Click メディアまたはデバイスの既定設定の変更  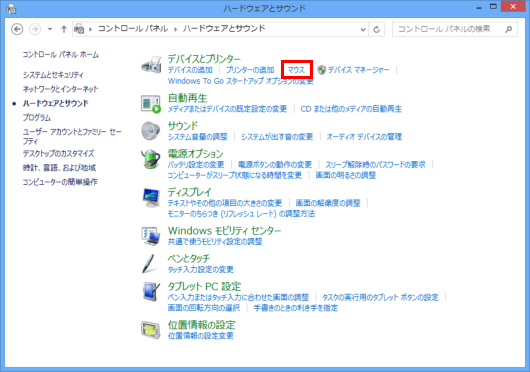pyautogui.click(x=227, y=109)
